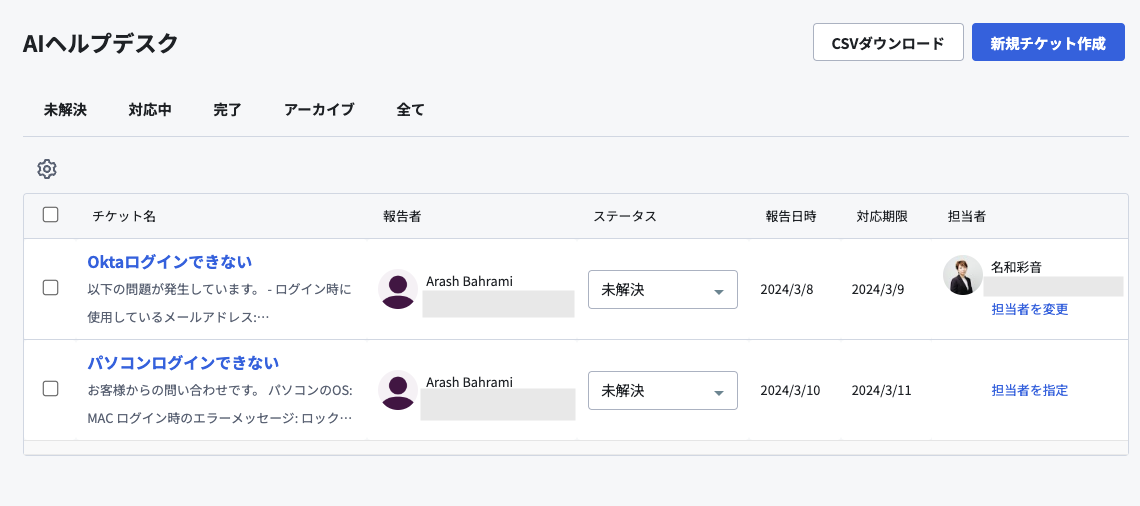Check the パソコンログインできない ticket checkbox
The image size is (1140, 506).
(50, 388)
